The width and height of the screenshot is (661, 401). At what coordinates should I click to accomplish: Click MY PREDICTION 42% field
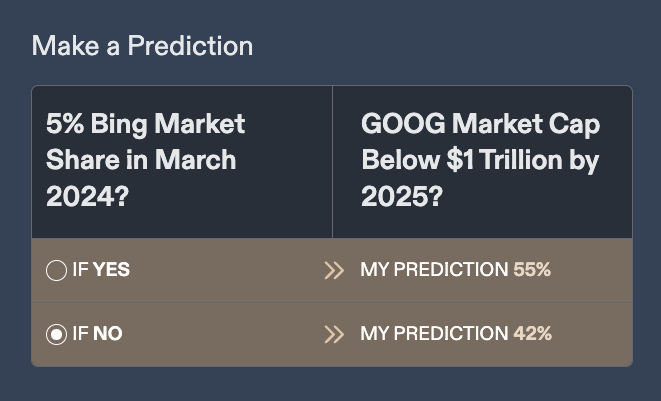click(x=455, y=334)
